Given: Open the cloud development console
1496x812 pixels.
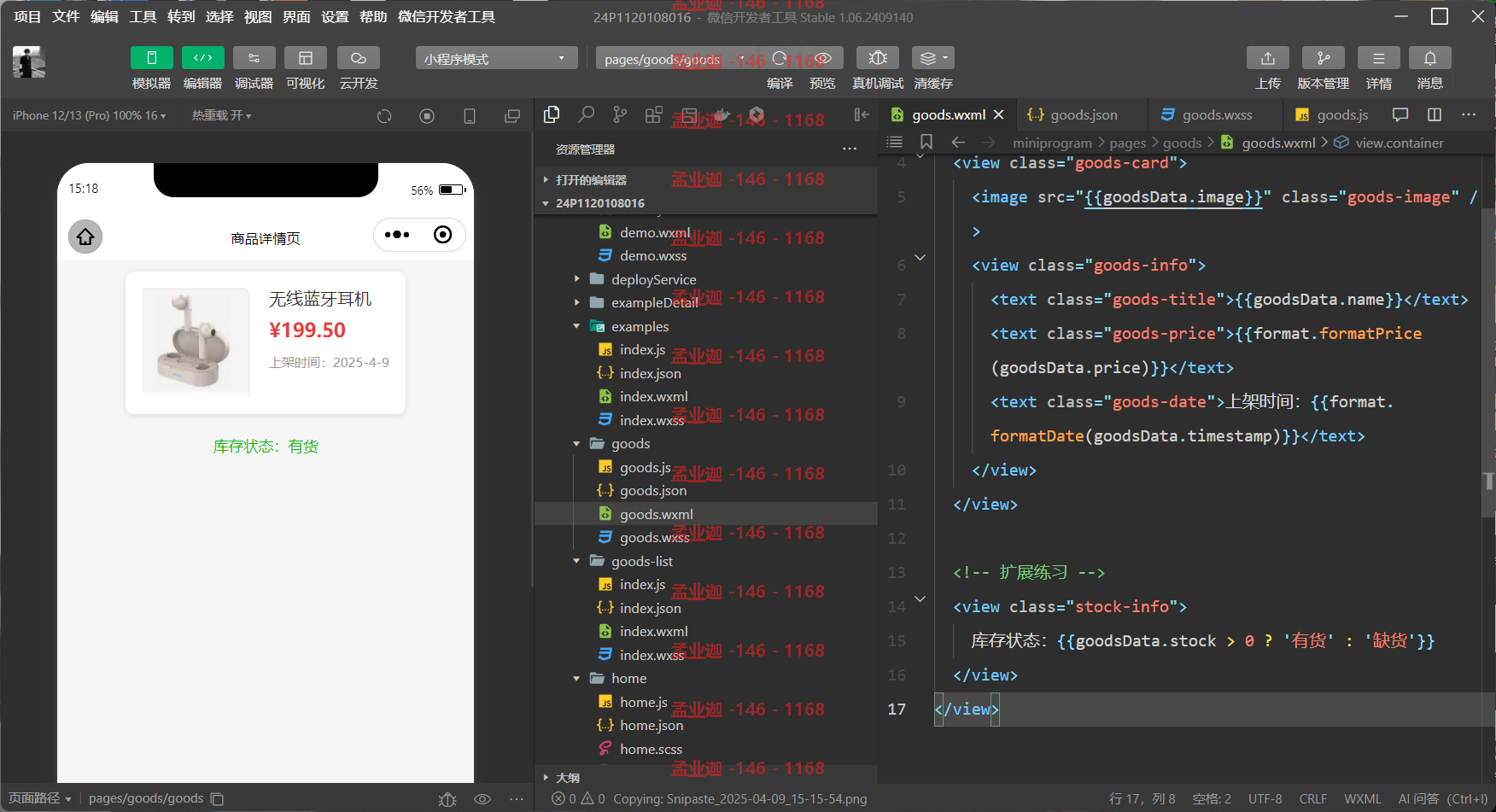Looking at the screenshot, I should (359, 58).
